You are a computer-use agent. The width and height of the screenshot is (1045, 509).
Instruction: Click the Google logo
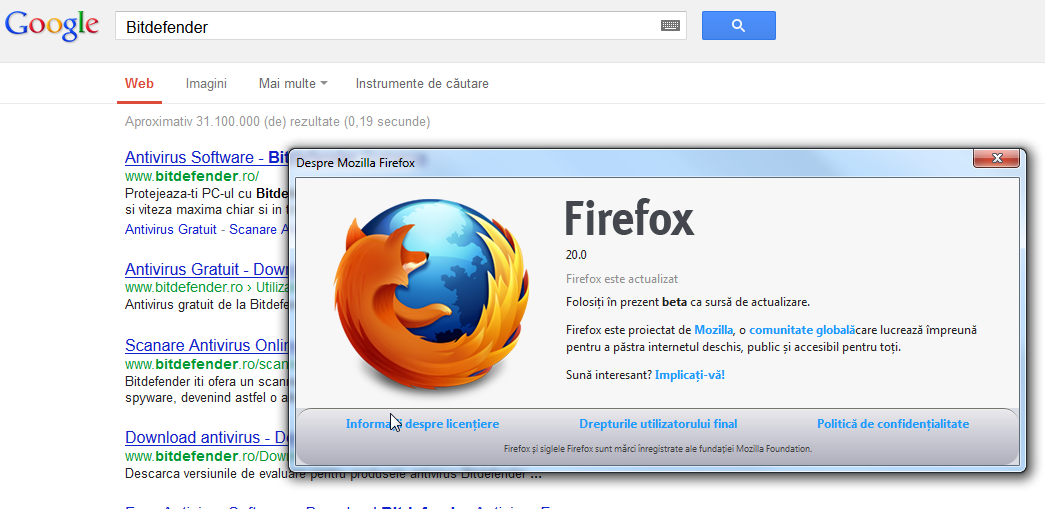click(x=51, y=25)
